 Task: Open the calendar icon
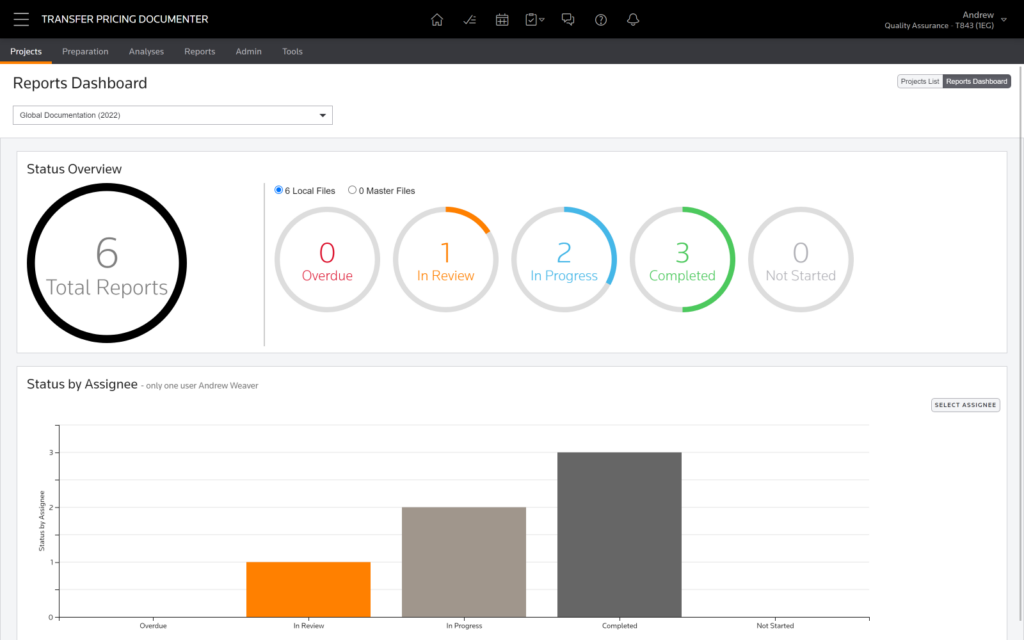502,19
